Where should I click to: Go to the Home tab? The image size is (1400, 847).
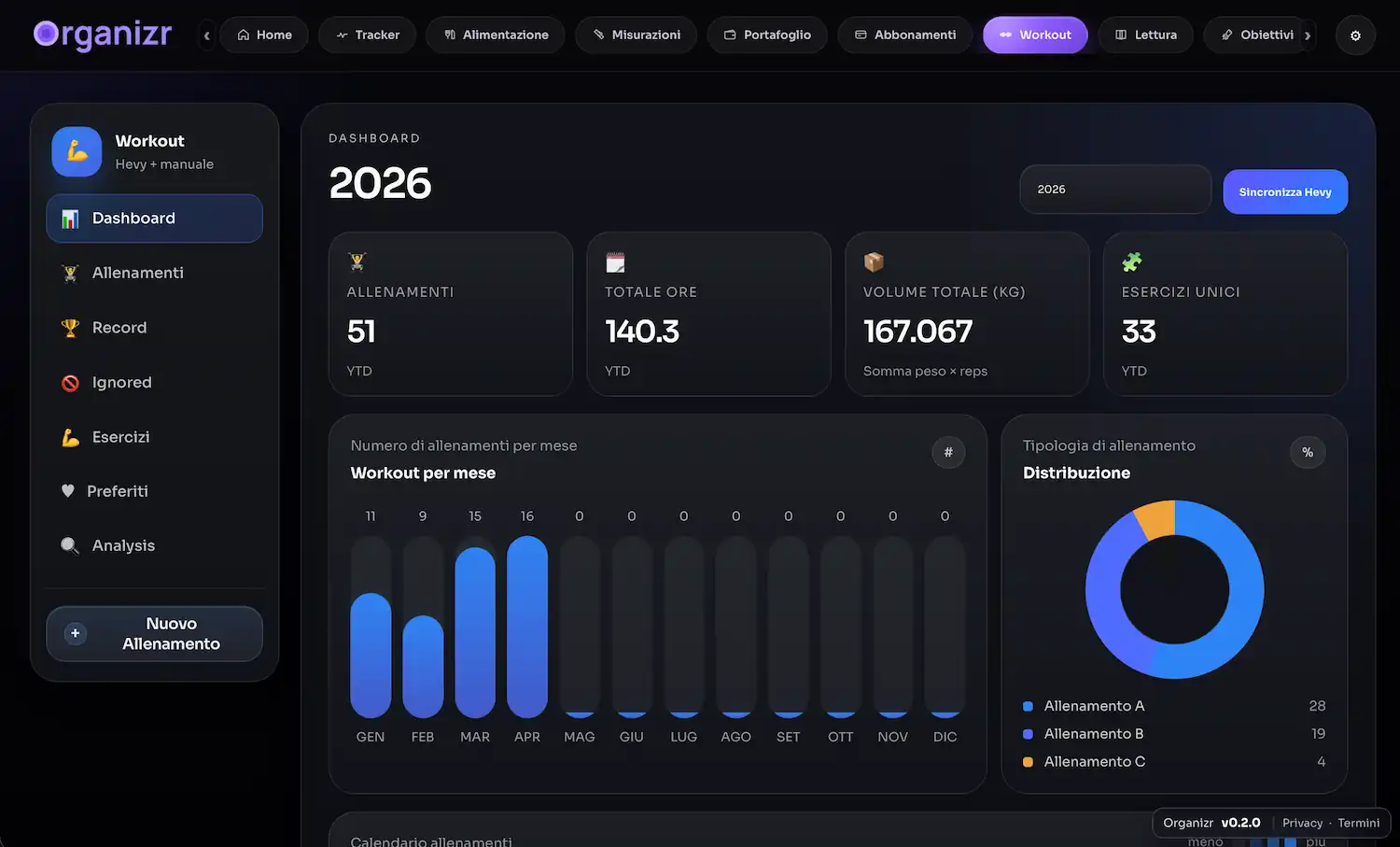click(x=264, y=35)
